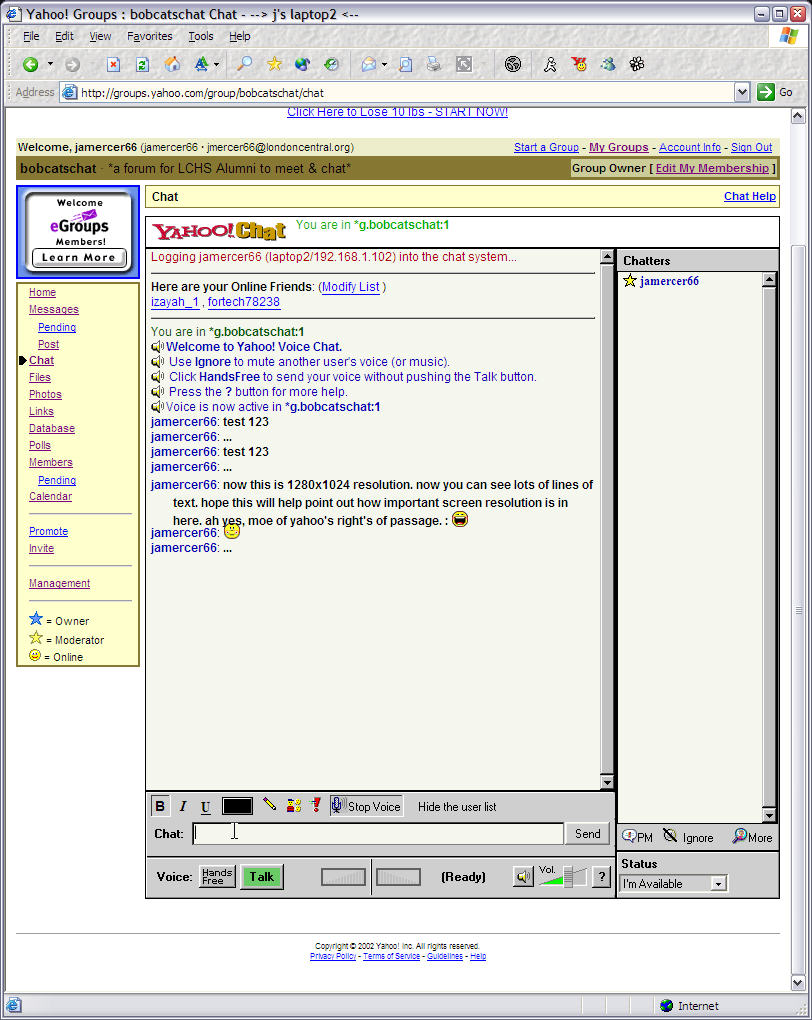Go to the Home page icon
Viewport: 812px width, 1020px height.
click(172, 64)
